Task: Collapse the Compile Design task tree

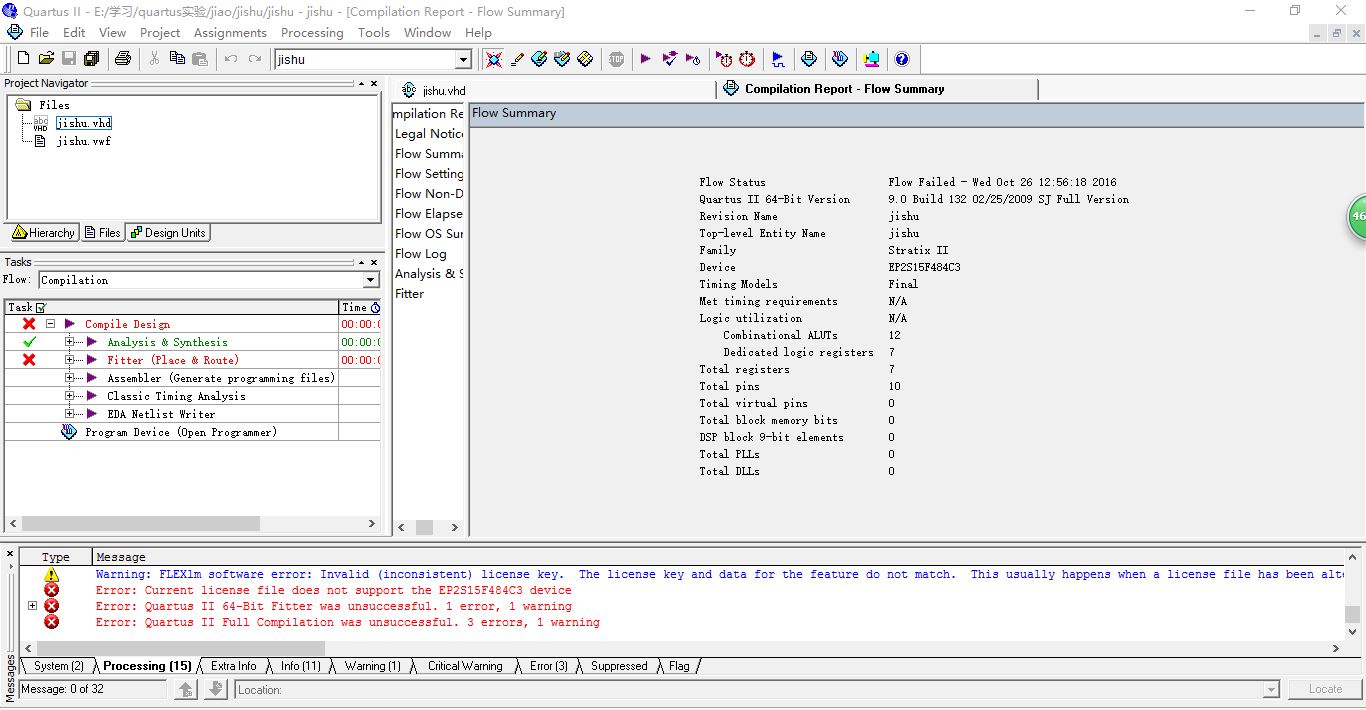Action: 50,324
